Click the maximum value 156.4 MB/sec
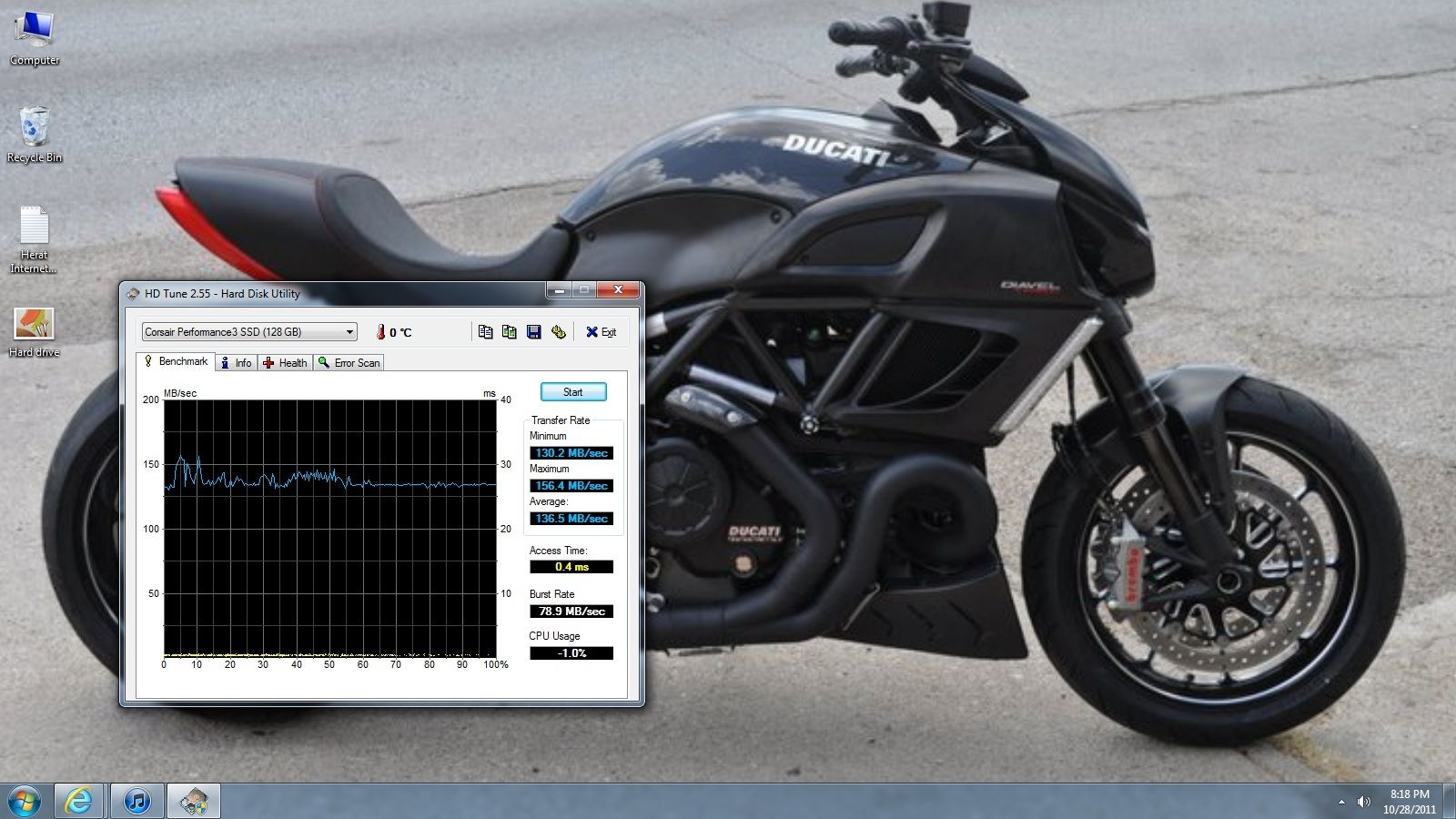Viewport: 1456px width, 819px height. (x=571, y=486)
